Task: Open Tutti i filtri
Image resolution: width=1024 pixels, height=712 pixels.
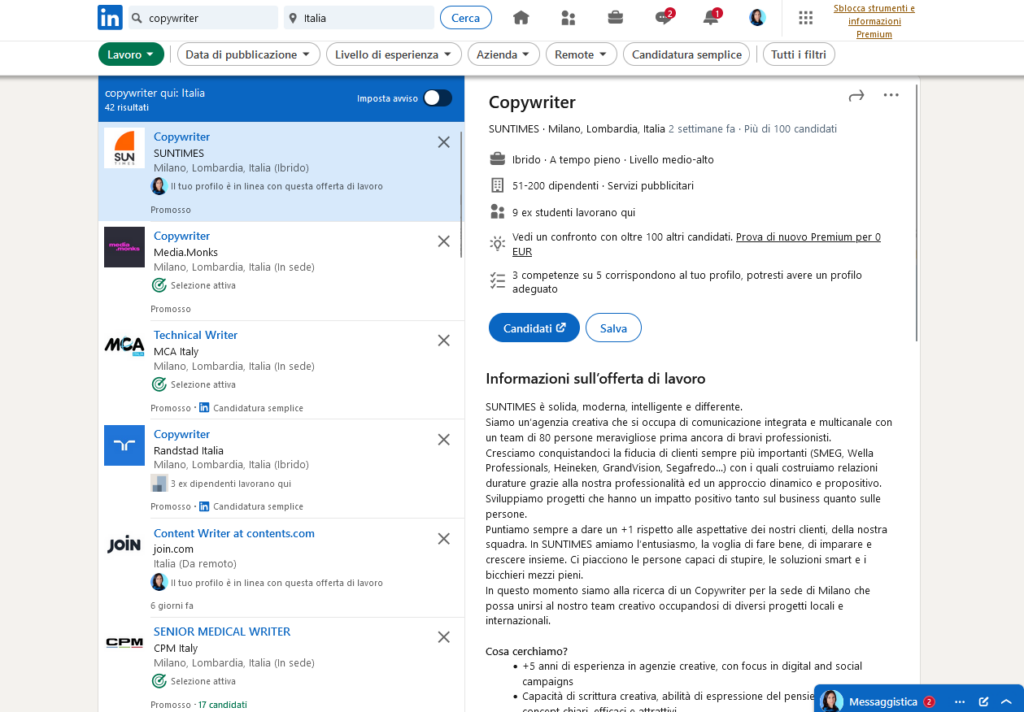Action: click(798, 55)
